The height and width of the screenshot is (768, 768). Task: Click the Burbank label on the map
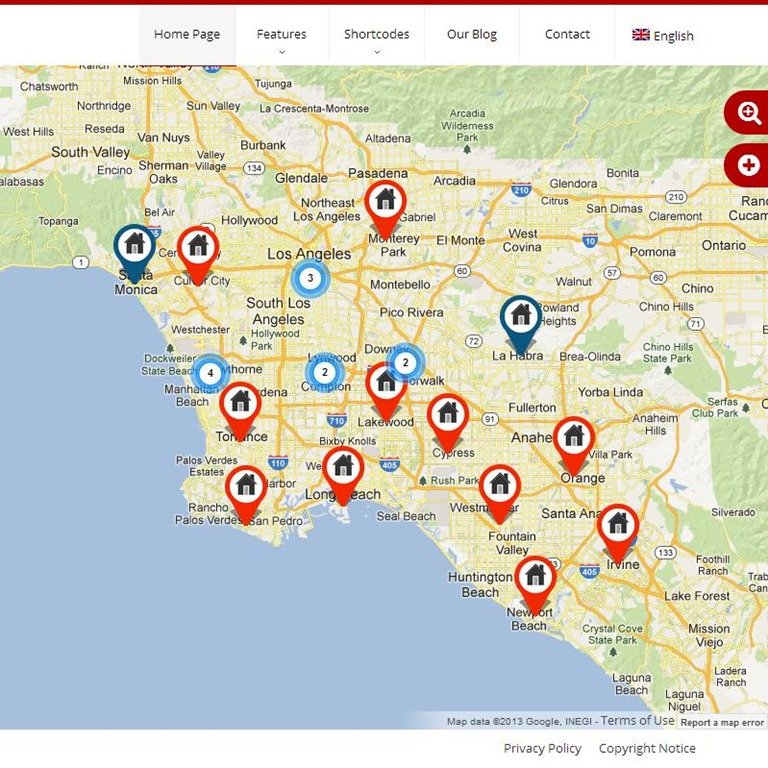pyautogui.click(x=263, y=145)
